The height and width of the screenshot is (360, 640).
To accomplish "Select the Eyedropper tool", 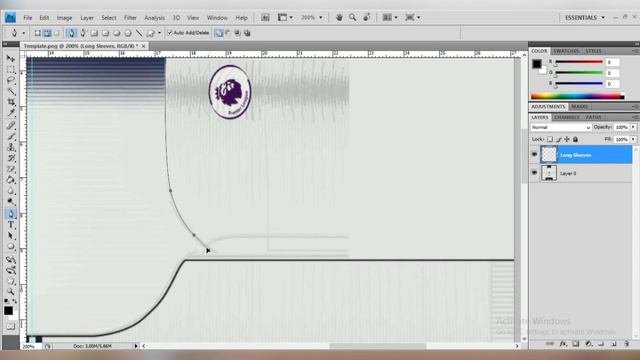I will [11, 113].
